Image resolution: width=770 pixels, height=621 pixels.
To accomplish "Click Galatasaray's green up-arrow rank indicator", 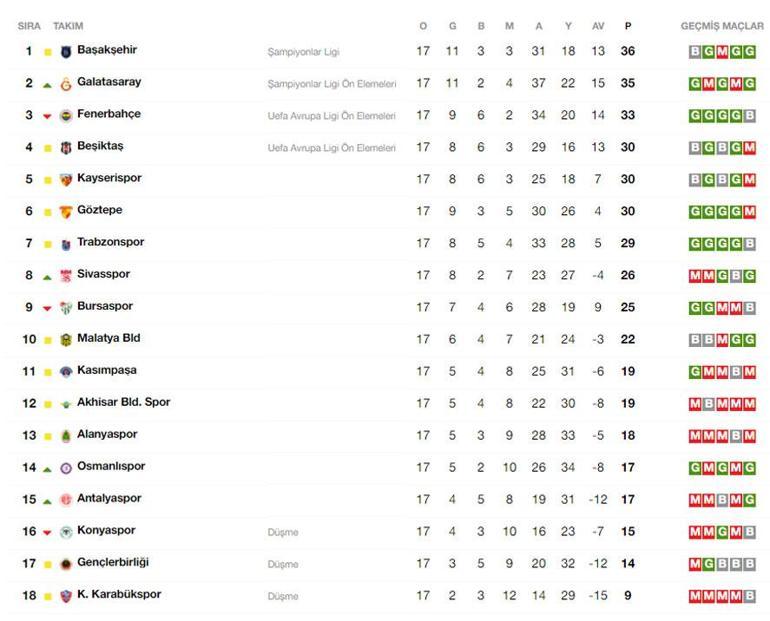I will [47, 84].
